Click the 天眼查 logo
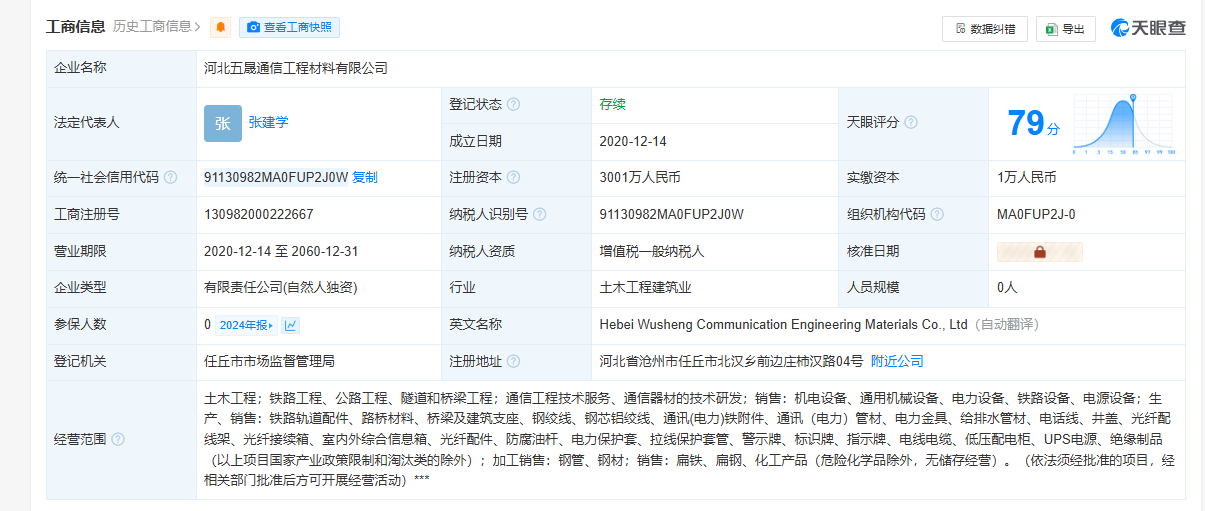Image resolution: width=1205 pixels, height=511 pixels. coord(1148,28)
